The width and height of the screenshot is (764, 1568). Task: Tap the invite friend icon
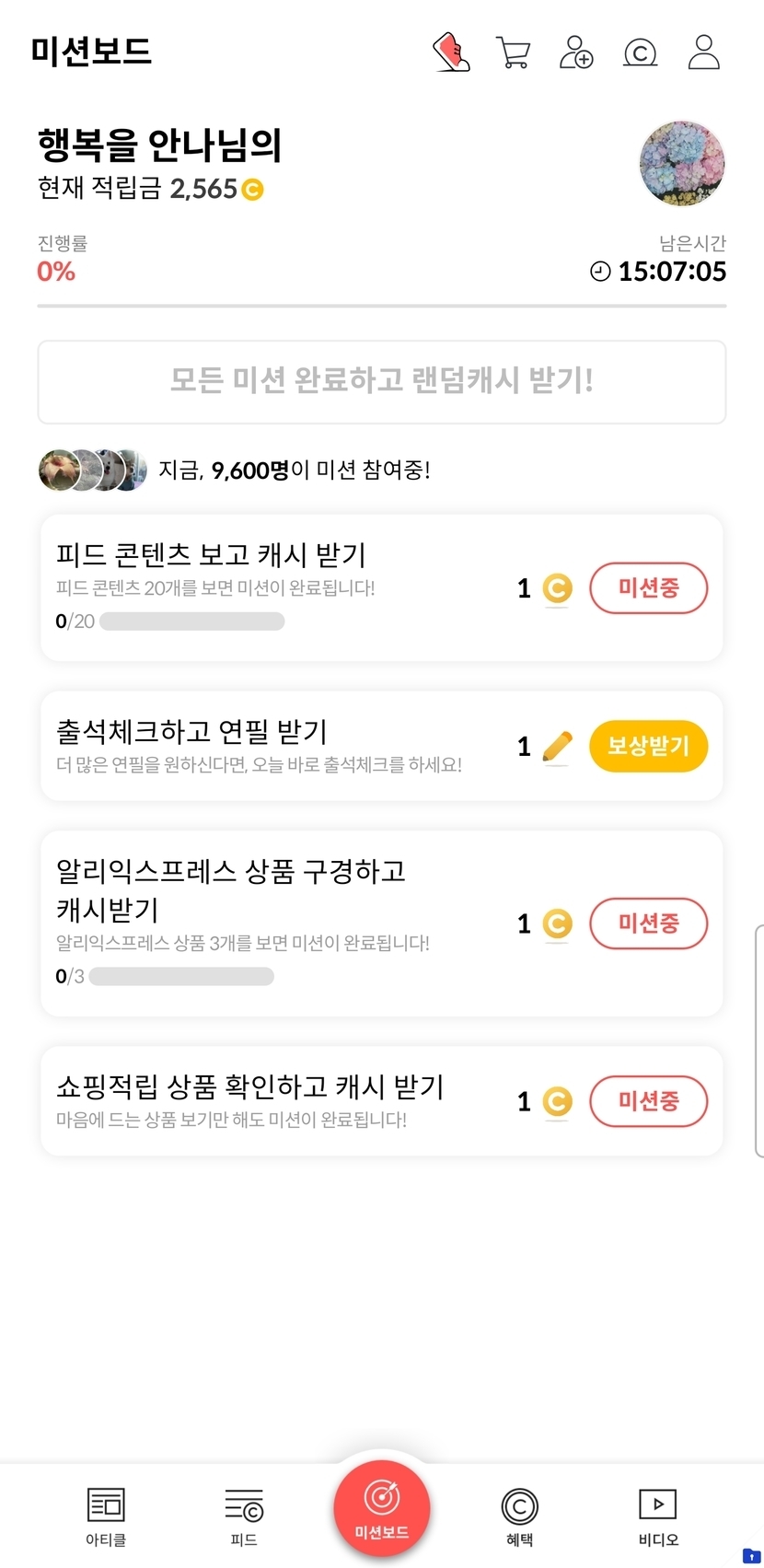point(576,52)
